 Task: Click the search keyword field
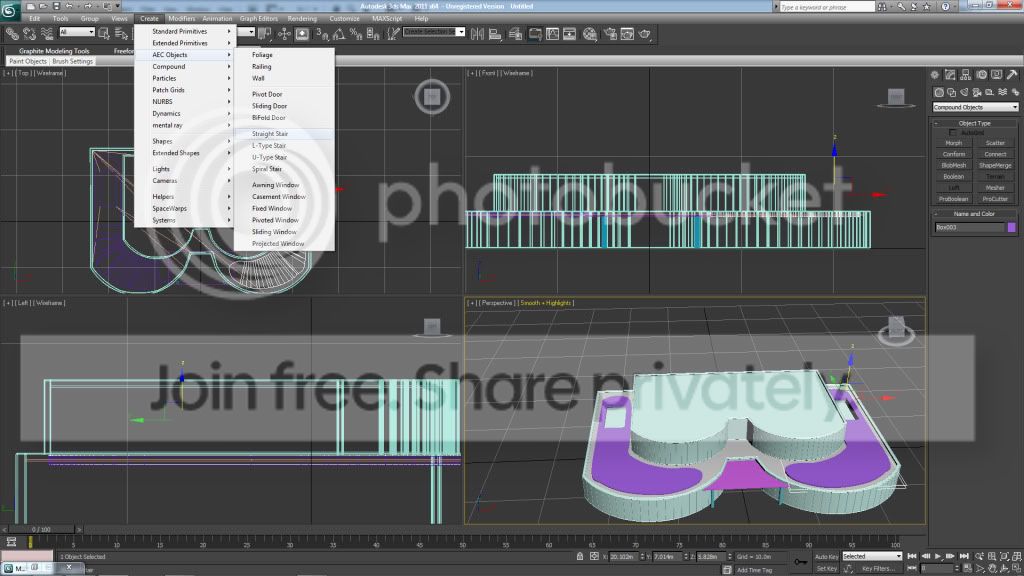point(827,7)
